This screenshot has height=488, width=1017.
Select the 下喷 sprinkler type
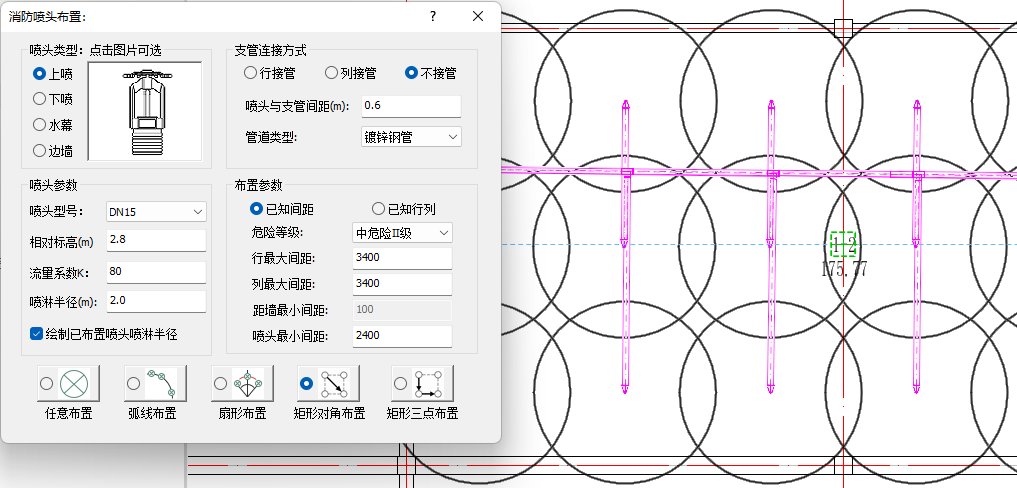tap(40, 99)
